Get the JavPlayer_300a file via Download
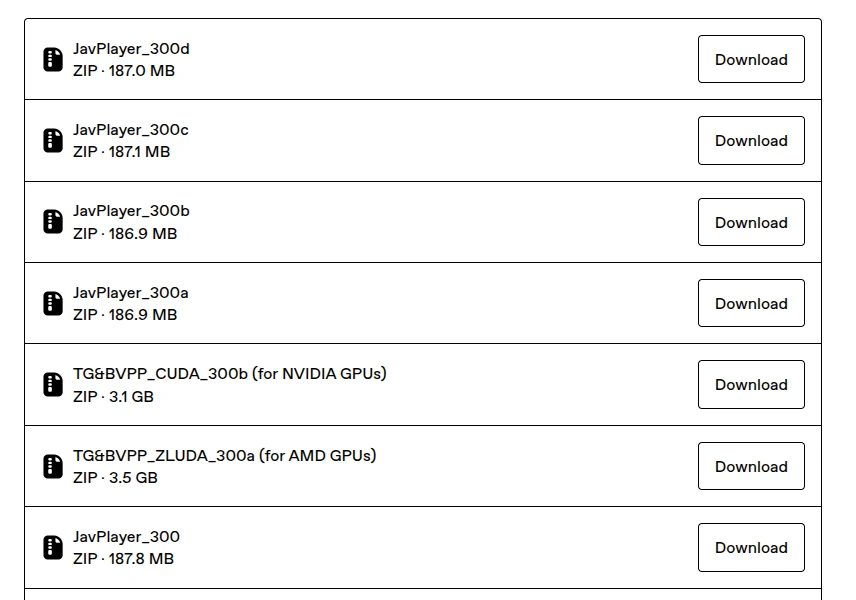This screenshot has height=600, width=856. (750, 304)
